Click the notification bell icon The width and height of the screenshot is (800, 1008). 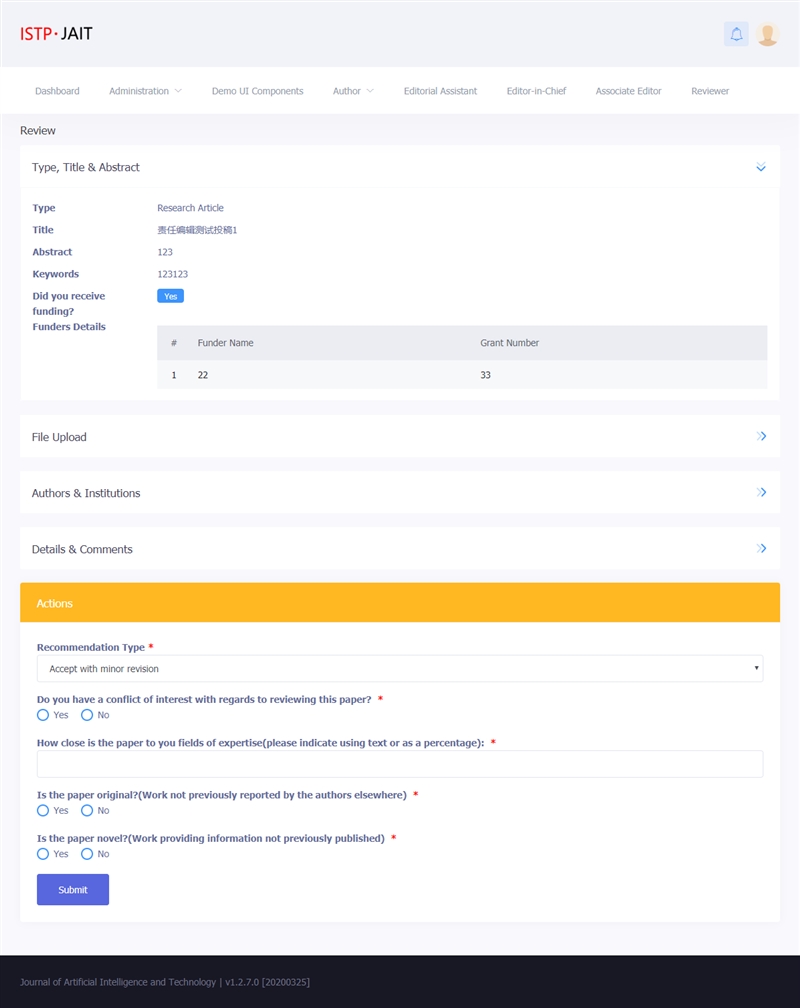pos(736,34)
